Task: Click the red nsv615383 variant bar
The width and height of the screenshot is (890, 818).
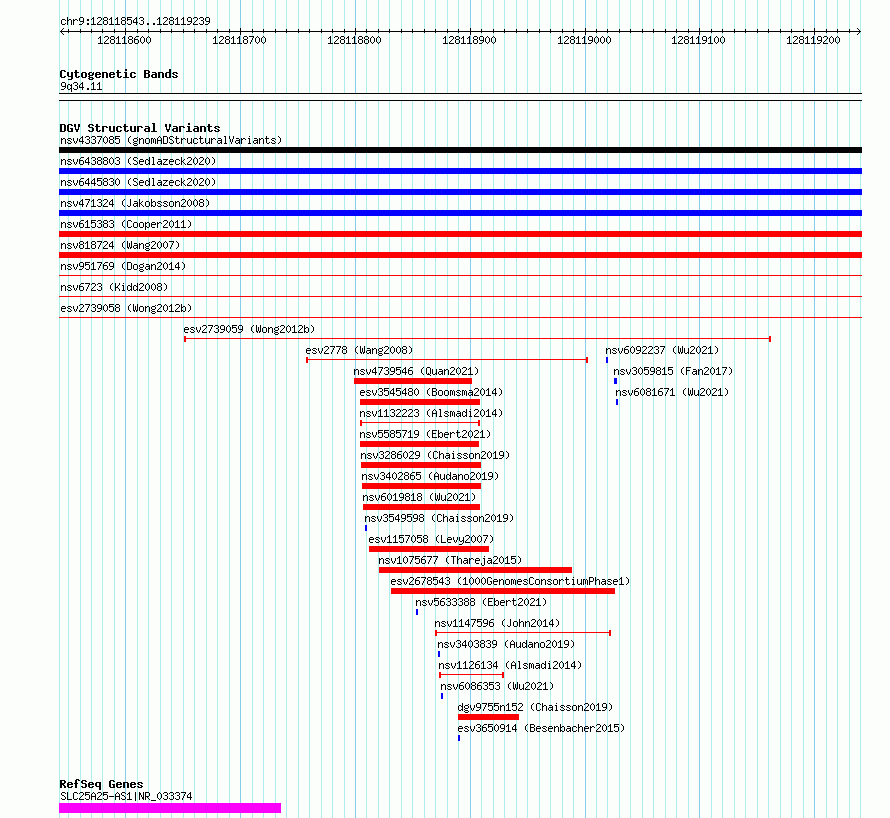Action: [460, 234]
